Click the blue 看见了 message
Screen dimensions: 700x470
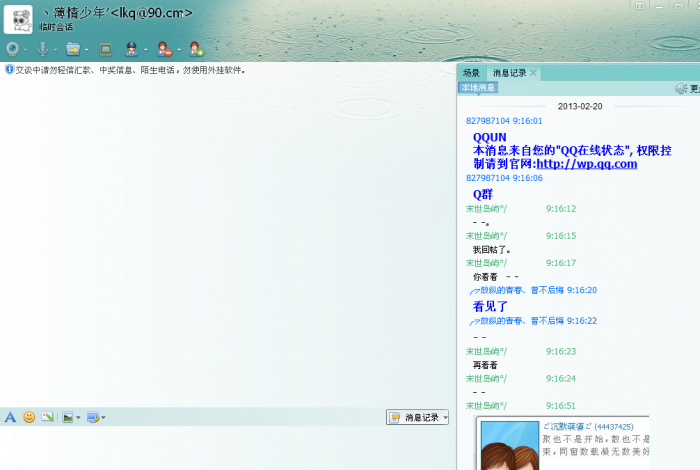click(x=490, y=307)
